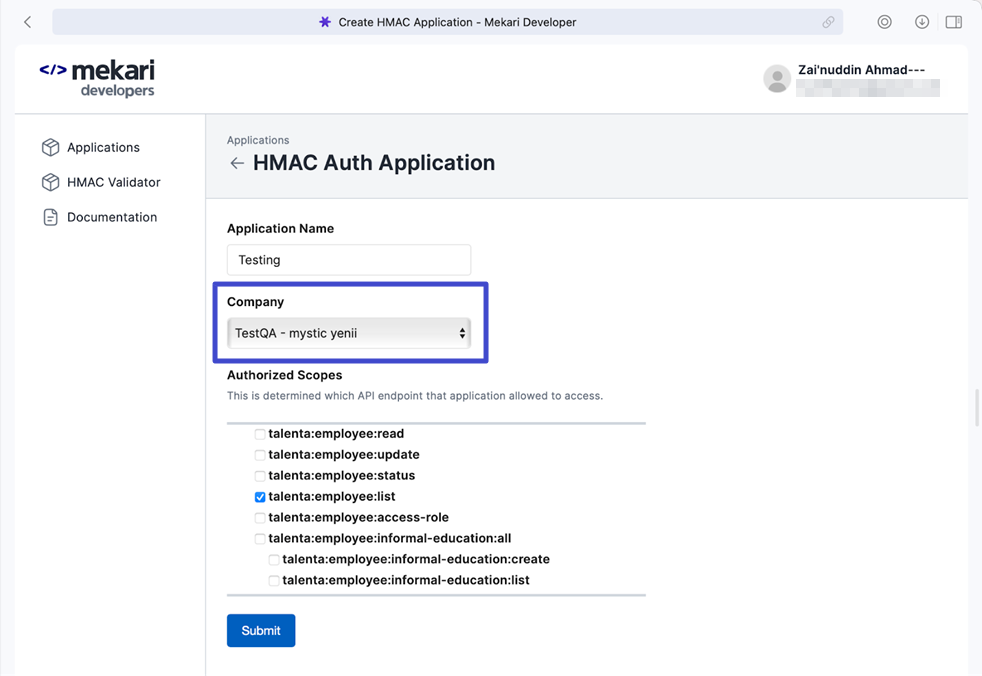Click the HMAC Auth Application title
This screenshot has width=982, height=676.
coord(374,163)
